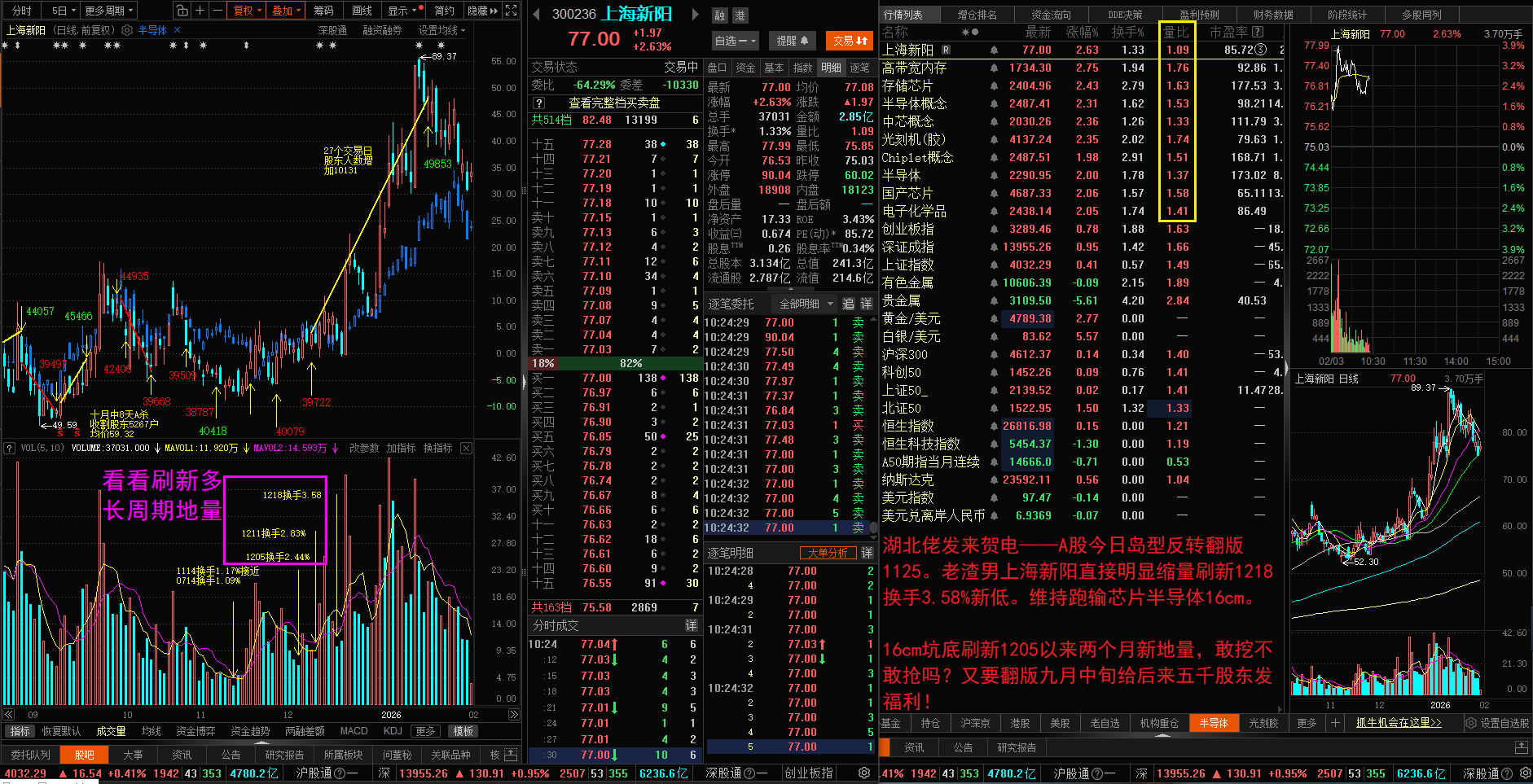Open status bar settings gear icon
The height and width of the screenshot is (784, 1533).
coord(864,773)
